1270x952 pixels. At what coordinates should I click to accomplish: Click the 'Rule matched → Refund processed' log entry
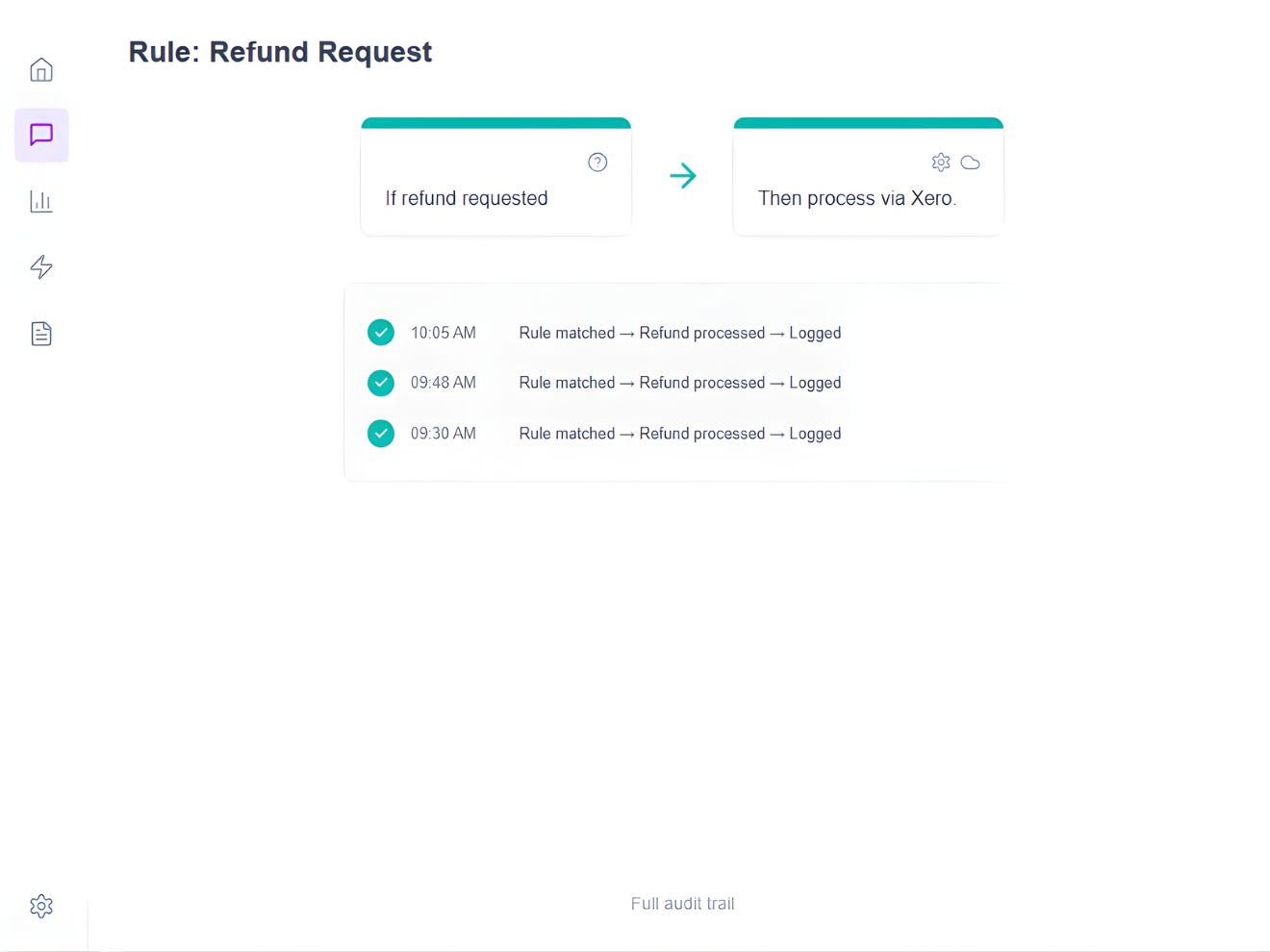(679, 332)
